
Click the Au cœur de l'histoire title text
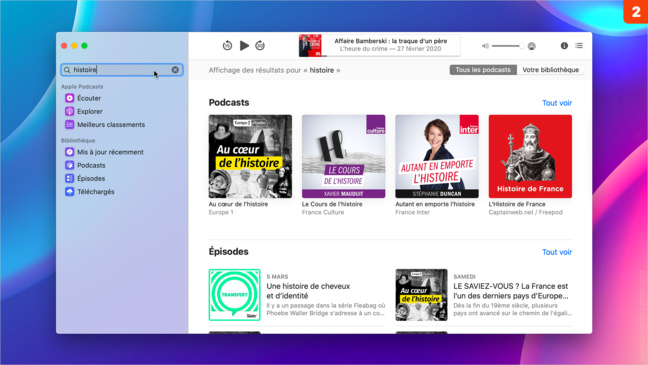point(238,204)
